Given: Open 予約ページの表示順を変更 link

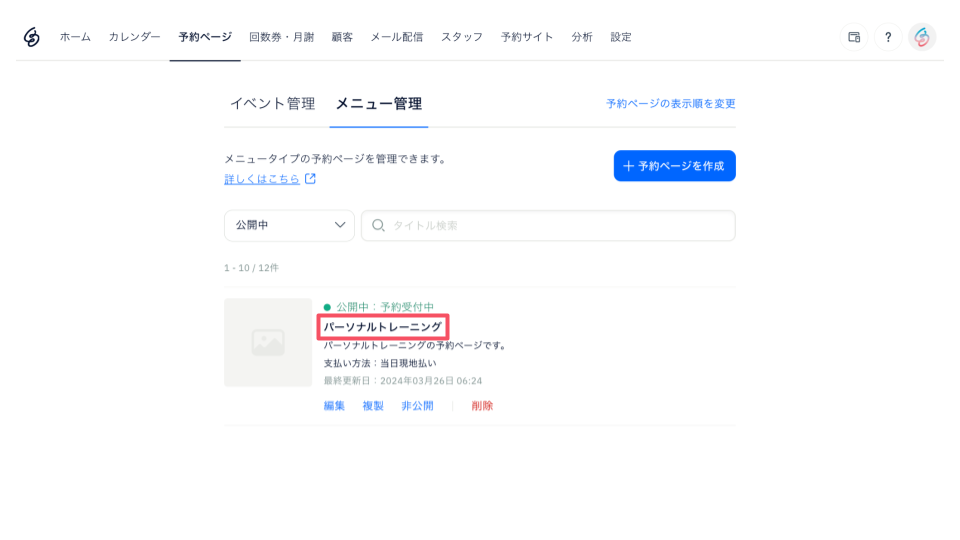Looking at the screenshot, I should click(x=671, y=104).
